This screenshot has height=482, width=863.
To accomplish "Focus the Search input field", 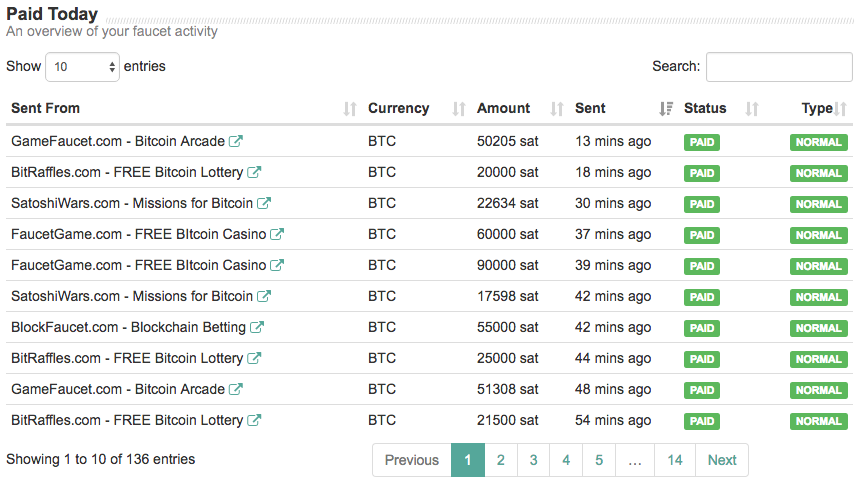I will pos(779,67).
